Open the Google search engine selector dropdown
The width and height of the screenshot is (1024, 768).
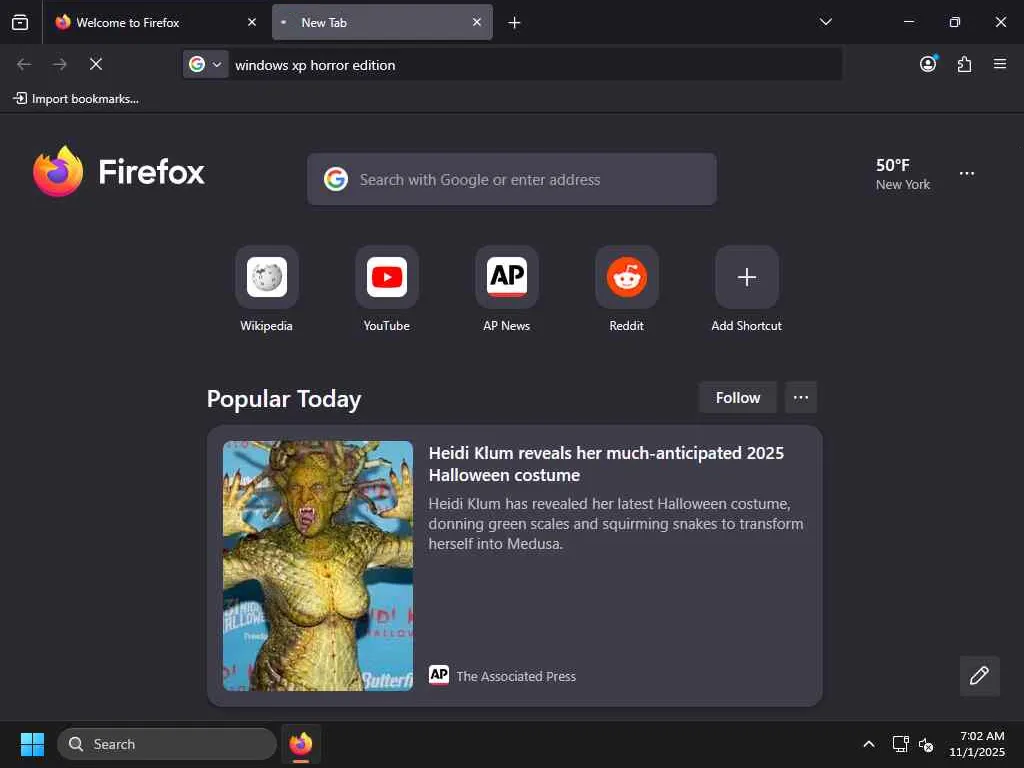point(205,64)
